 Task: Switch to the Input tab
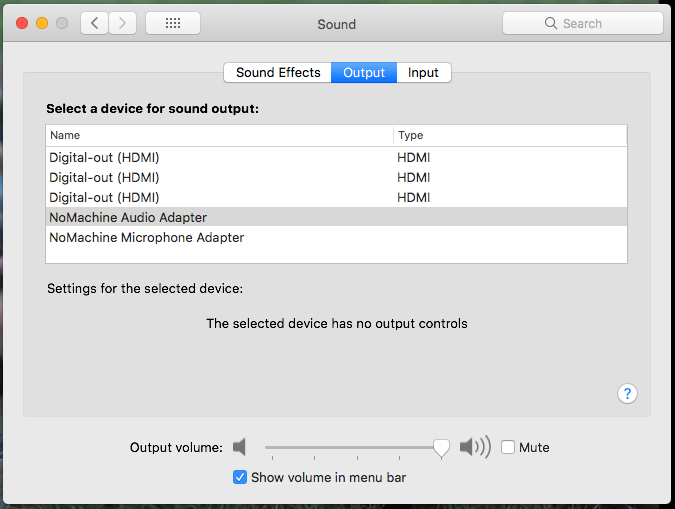point(424,72)
